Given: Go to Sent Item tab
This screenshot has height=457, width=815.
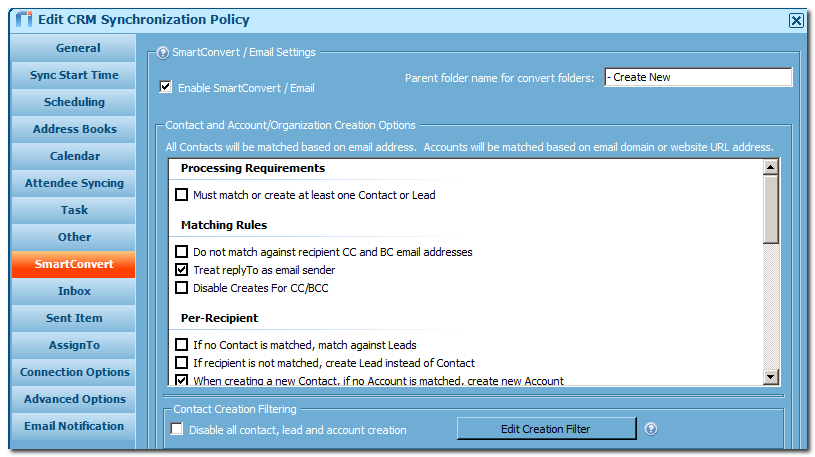Looking at the screenshot, I should (x=74, y=318).
